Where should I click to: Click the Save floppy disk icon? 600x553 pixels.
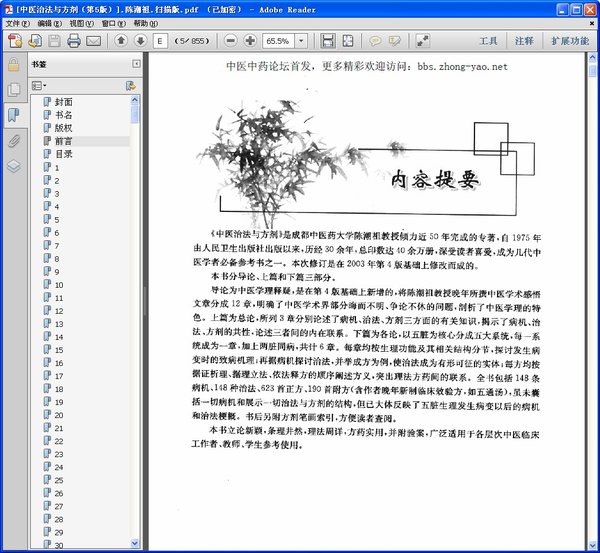(x=54, y=41)
